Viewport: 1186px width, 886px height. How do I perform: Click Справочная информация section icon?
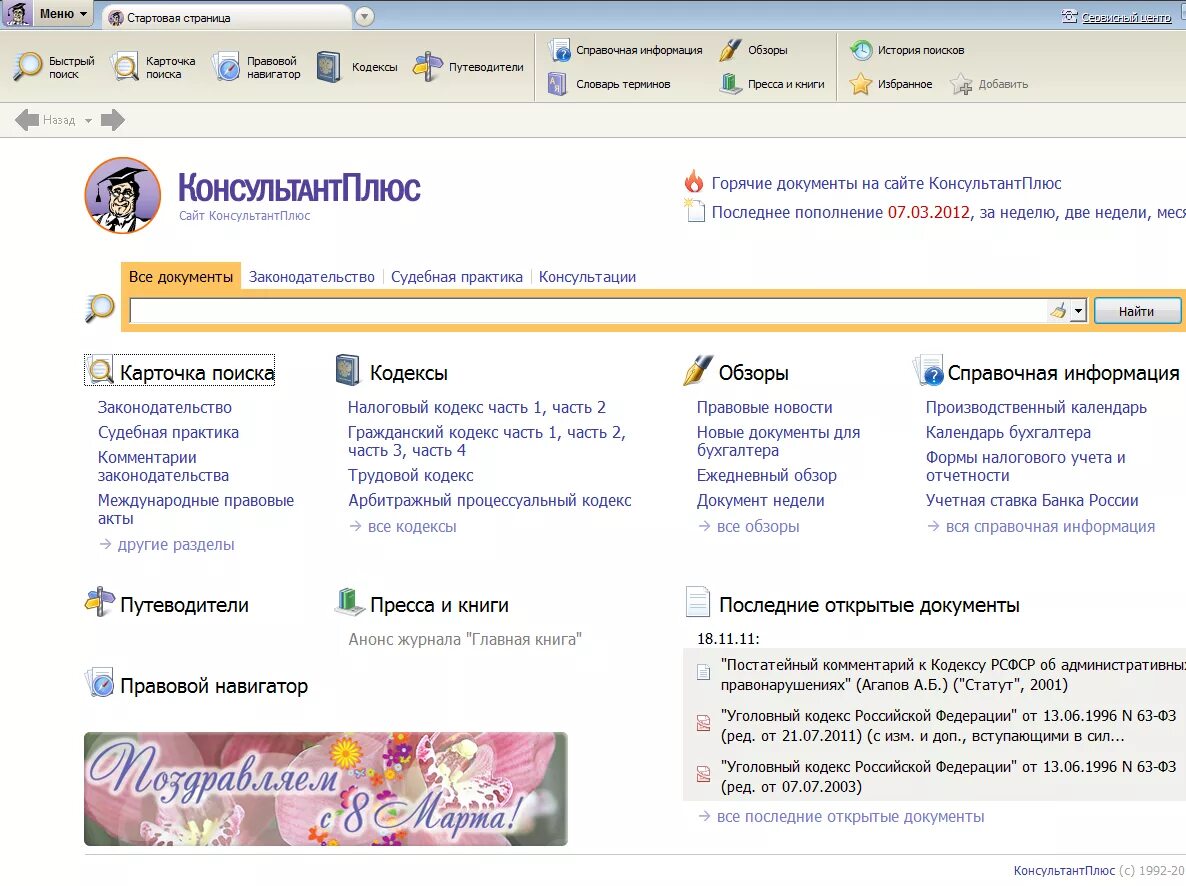click(929, 371)
